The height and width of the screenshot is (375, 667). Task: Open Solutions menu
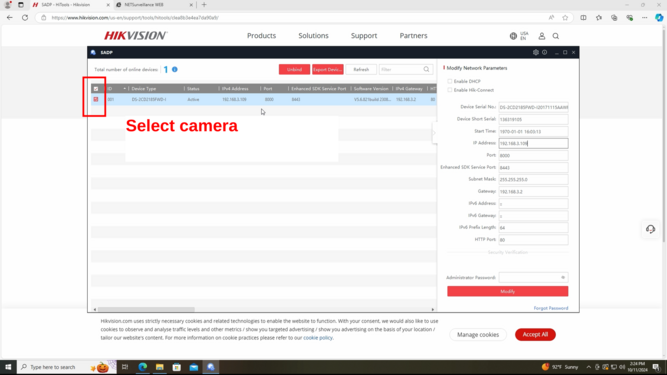pyautogui.click(x=314, y=36)
